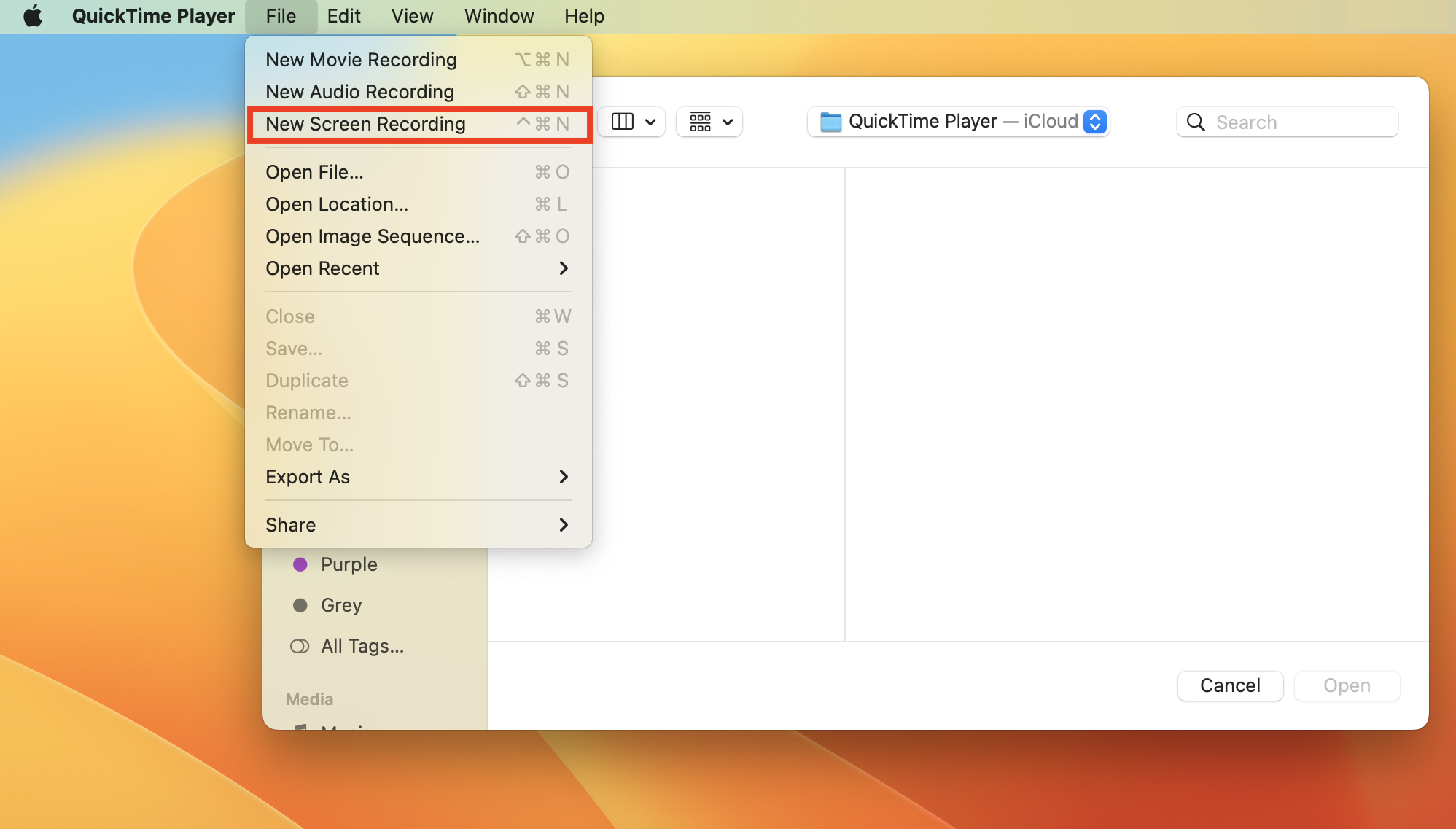Select Open File menu option
The height and width of the screenshot is (829, 1456).
pos(314,171)
